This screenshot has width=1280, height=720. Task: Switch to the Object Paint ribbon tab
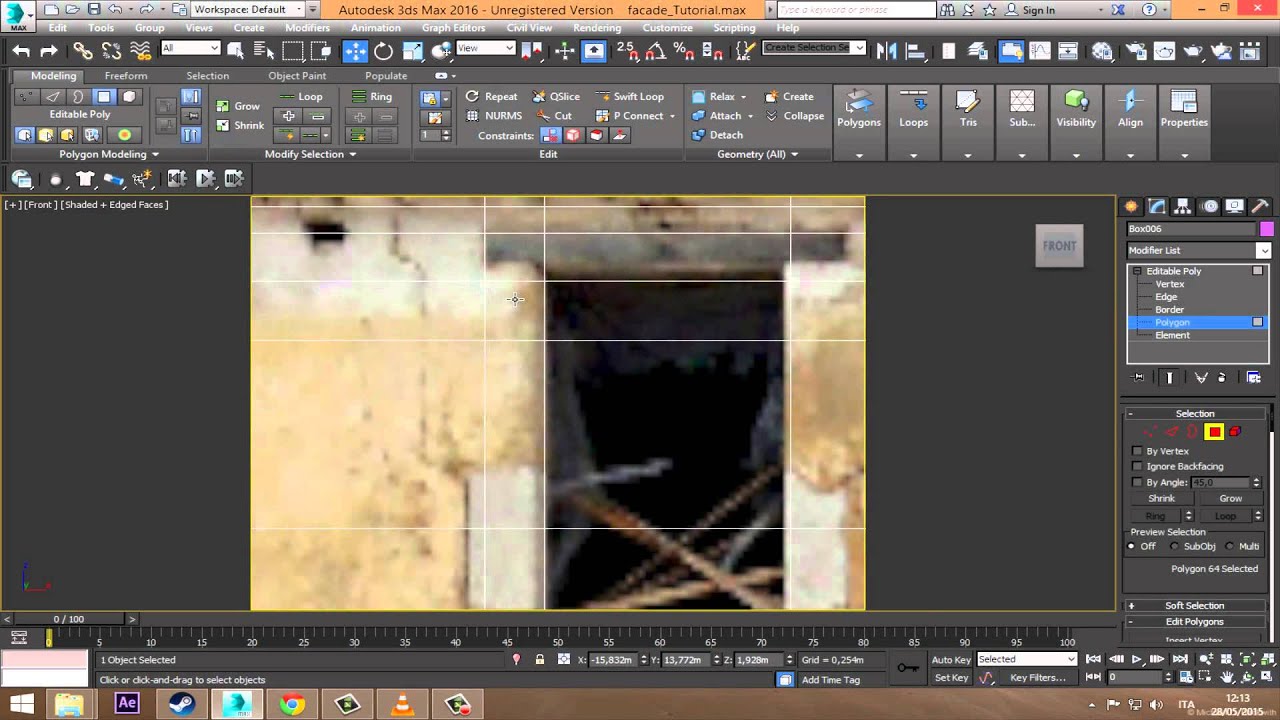pyautogui.click(x=297, y=76)
